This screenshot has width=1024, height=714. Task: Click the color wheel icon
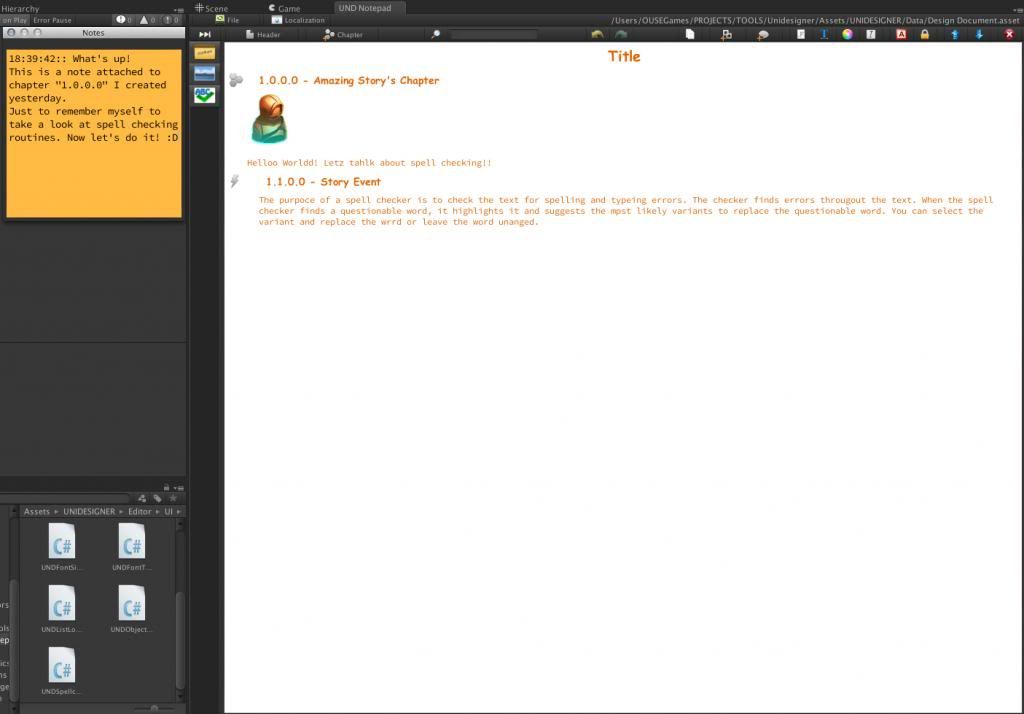tap(847, 34)
